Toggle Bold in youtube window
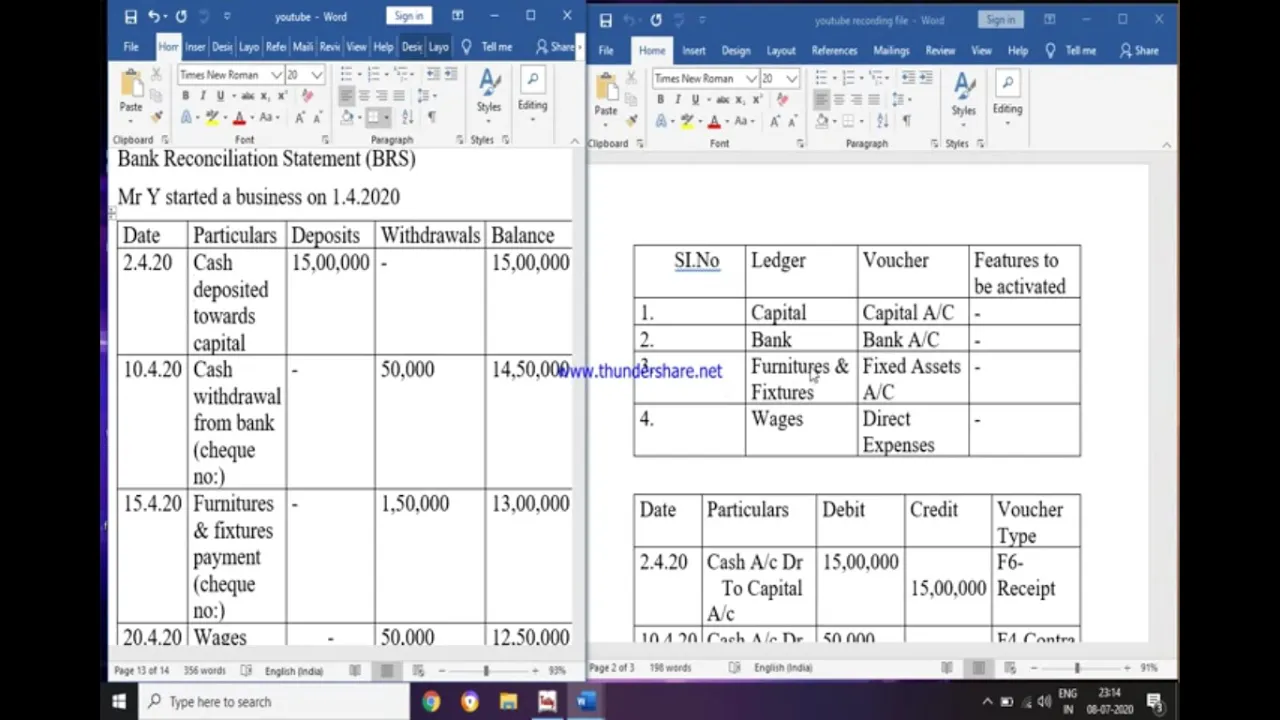The image size is (1280, 720). click(x=185, y=96)
